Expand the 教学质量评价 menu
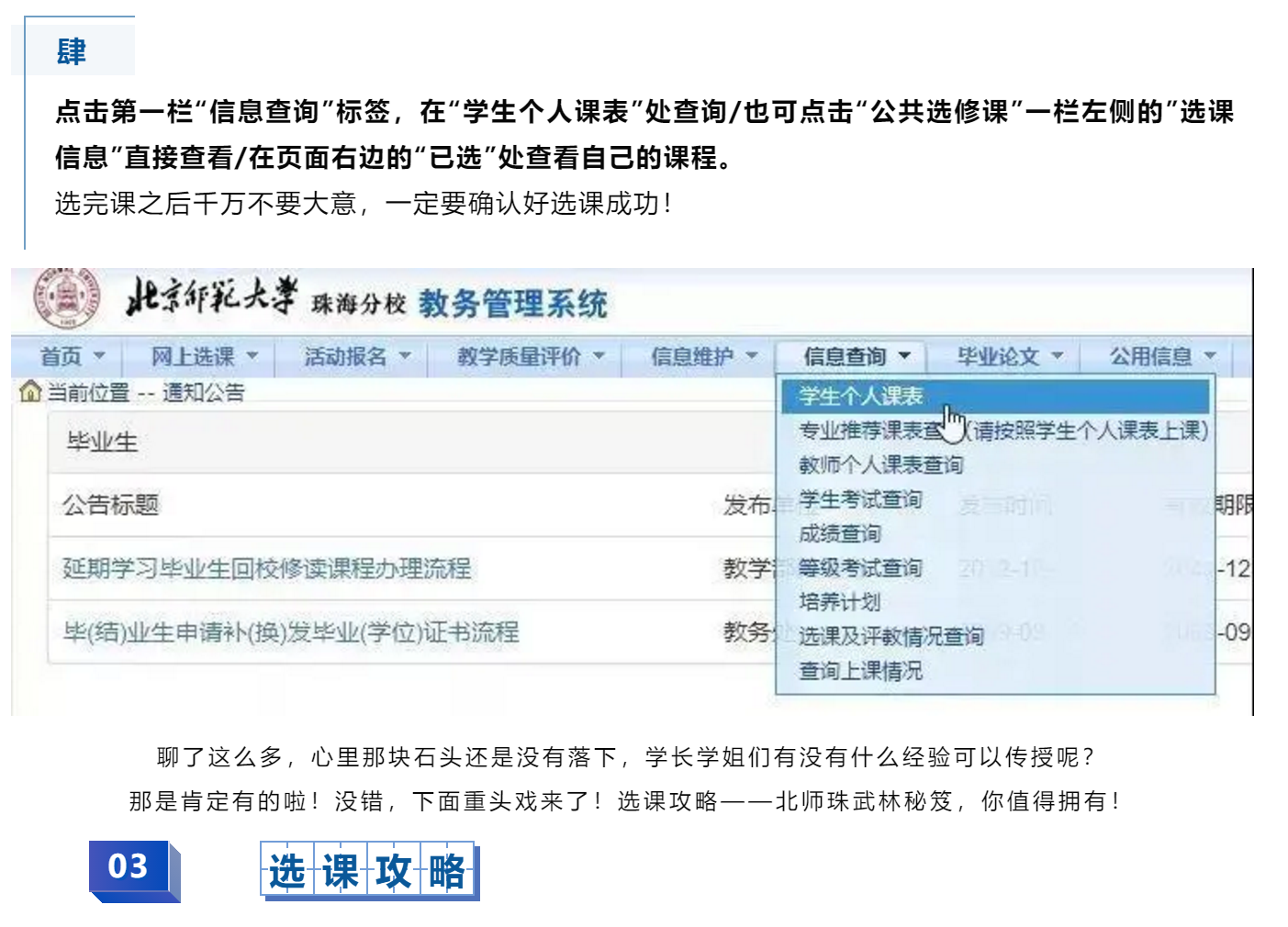The image size is (1288, 927). point(530,356)
